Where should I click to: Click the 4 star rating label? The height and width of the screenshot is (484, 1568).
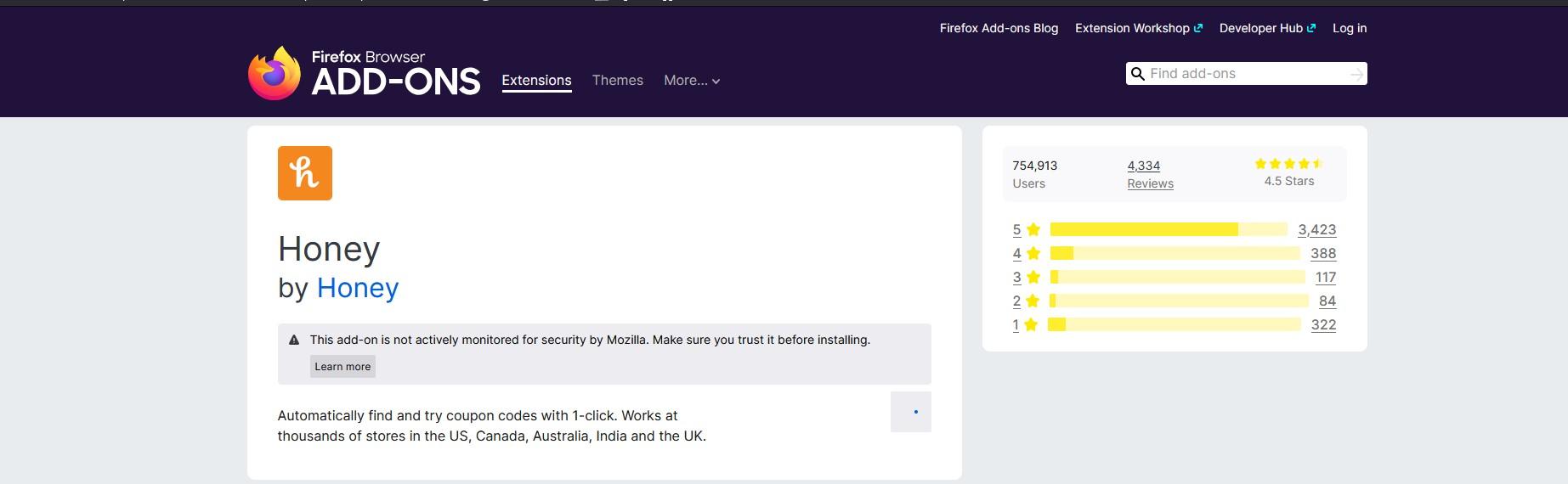point(1027,253)
